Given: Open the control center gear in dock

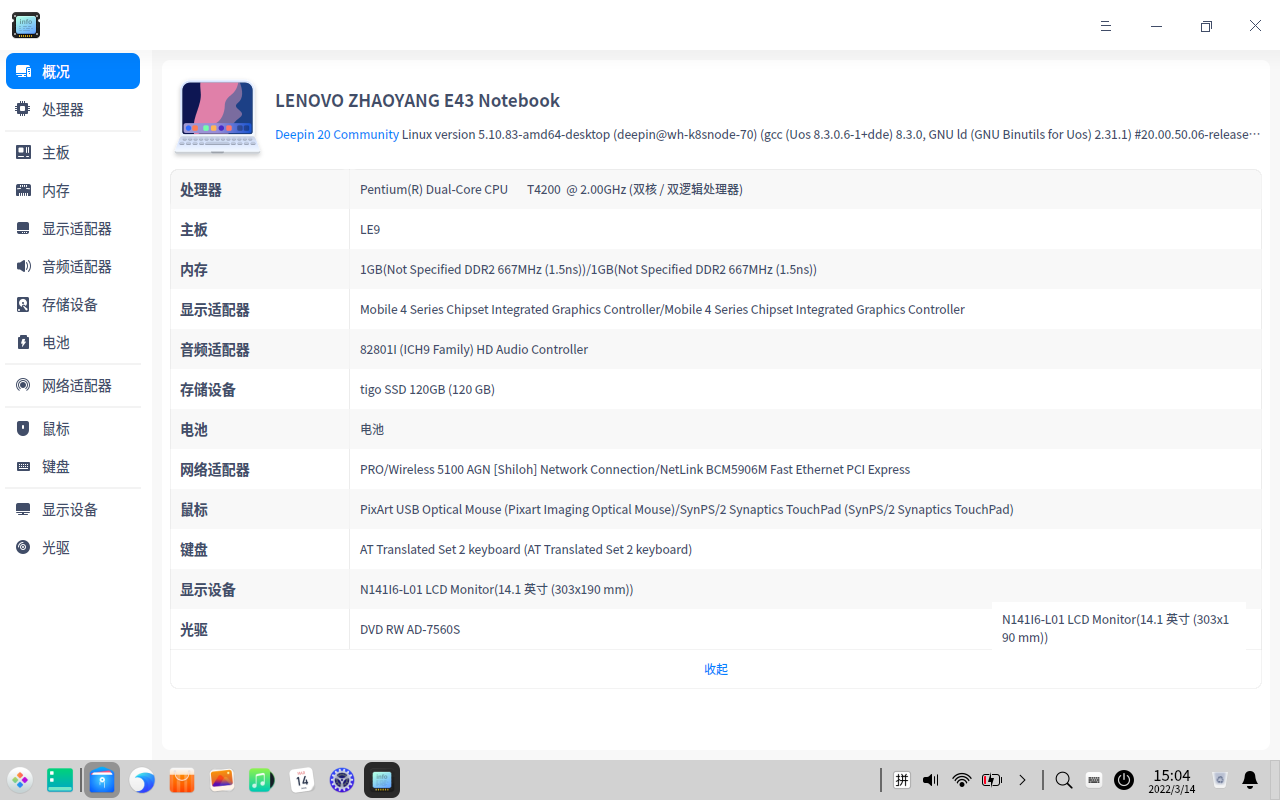Looking at the screenshot, I should pos(342,780).
